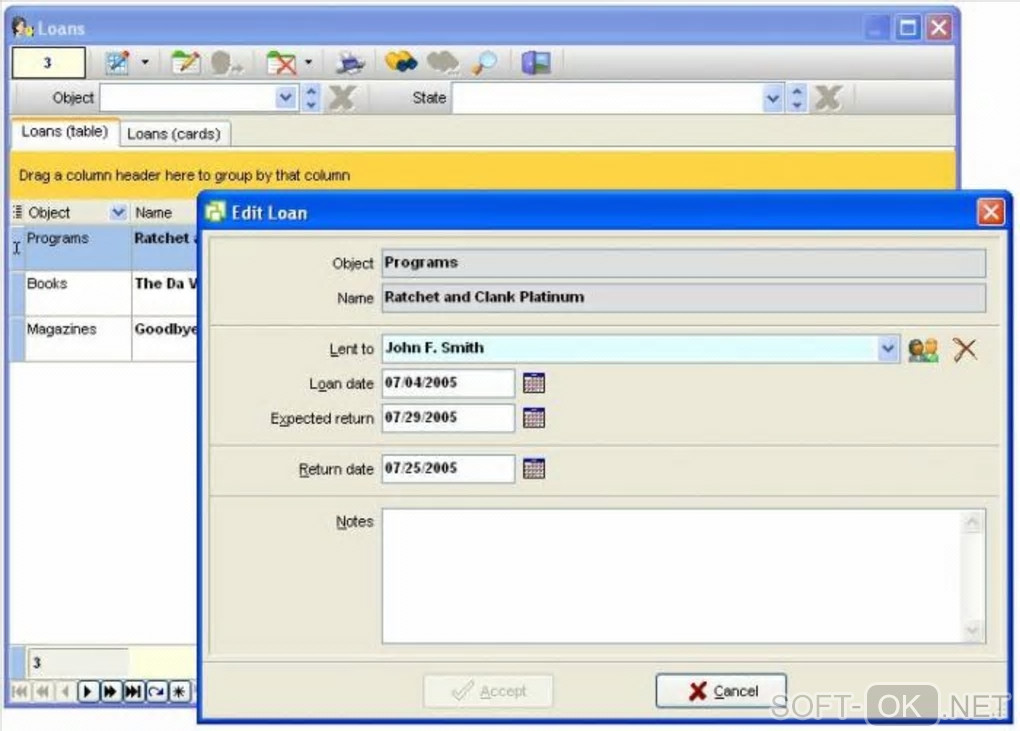This screenshot has width=1020, height=731.
Task: Open the Lent to dropdown list
Action: point(887,349)
